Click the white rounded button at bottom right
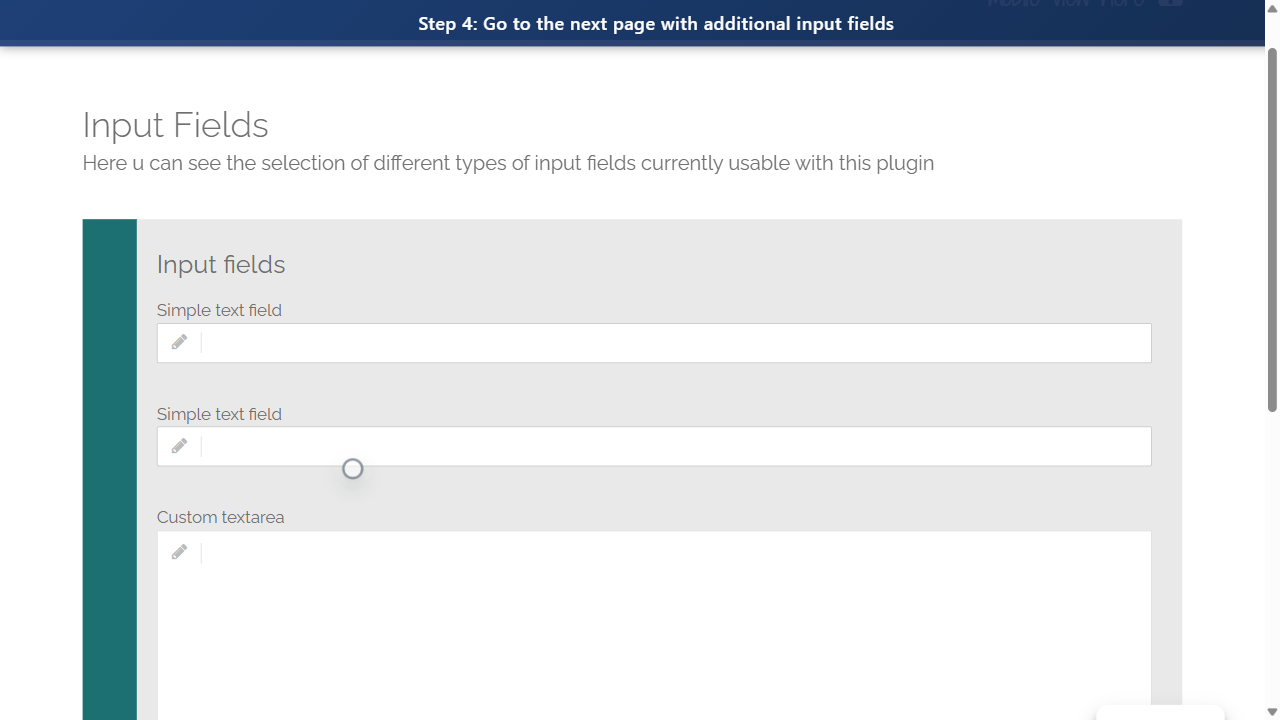The image size is (1280, 720). click(1160, 716)
